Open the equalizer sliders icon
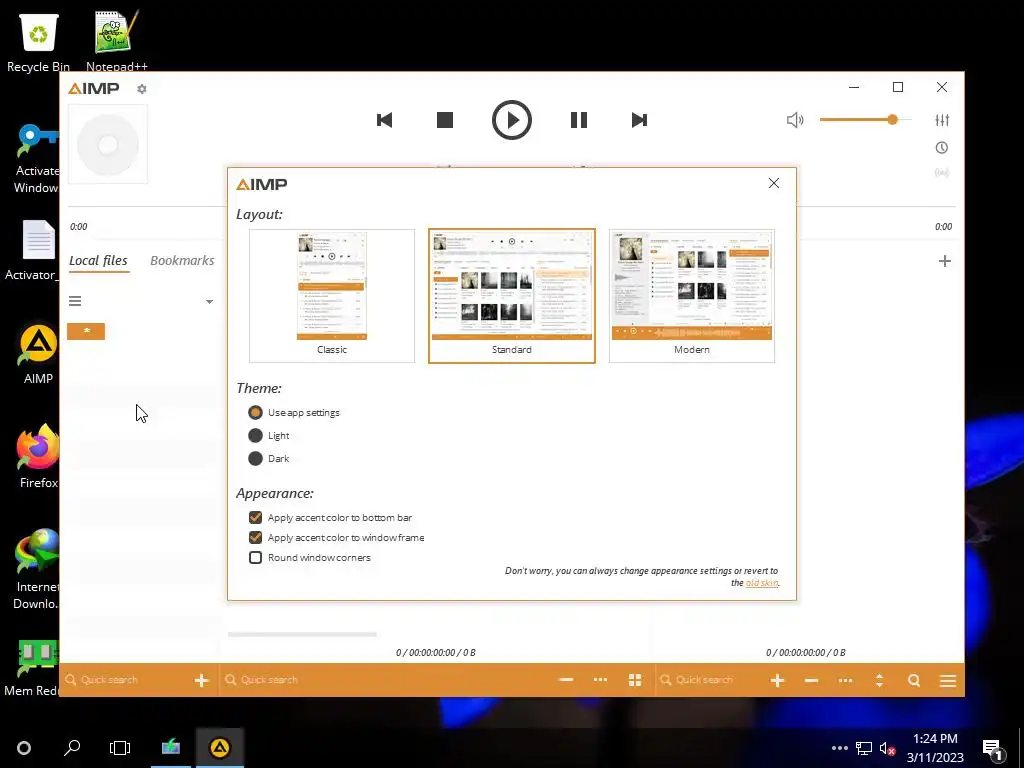This screenshot has height=768, width=1024. 942,120
